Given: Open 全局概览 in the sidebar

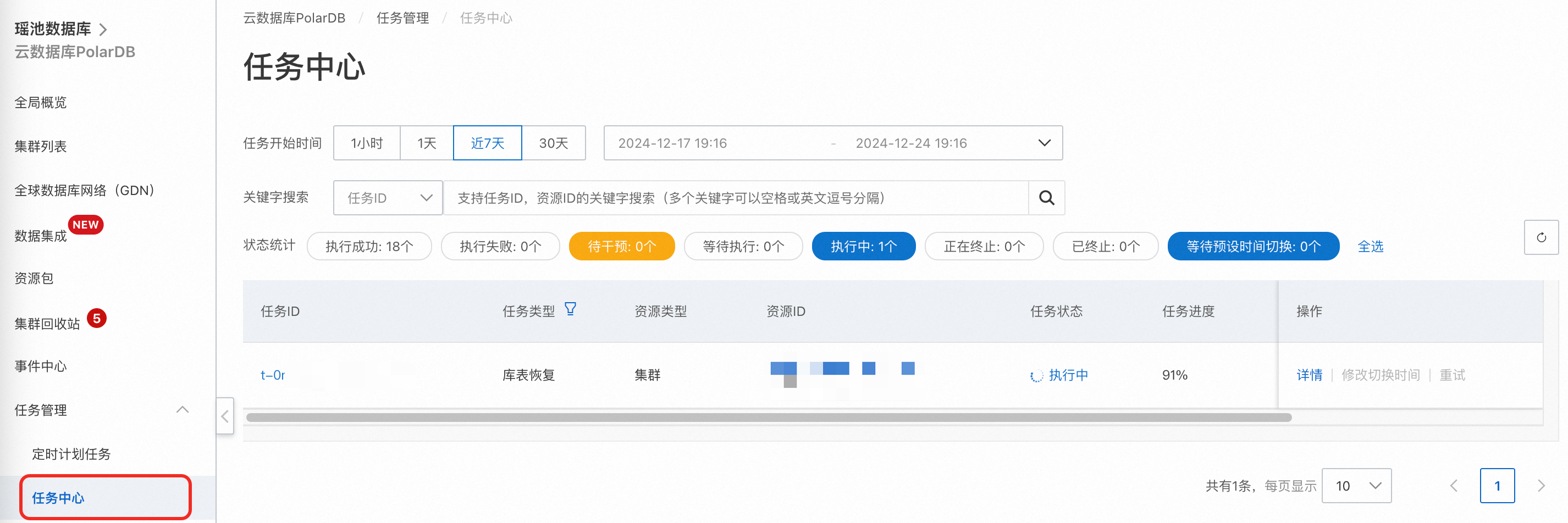Looking at the screenshot, I should pos(41,102).
